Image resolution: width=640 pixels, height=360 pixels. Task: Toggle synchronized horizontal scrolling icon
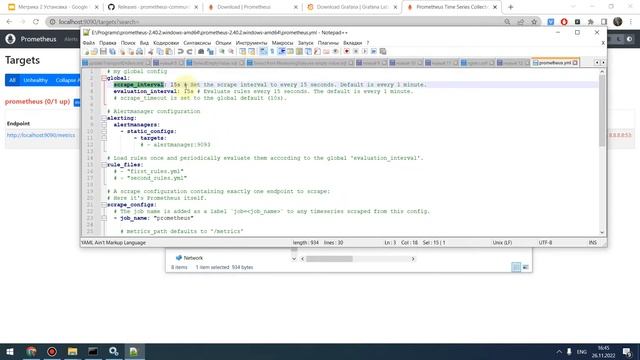click(251, 51)
